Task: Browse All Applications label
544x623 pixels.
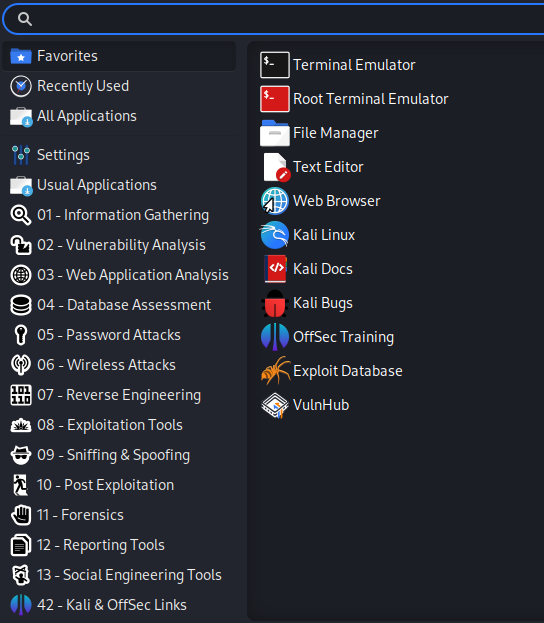Action: click(x=87, y=116)
